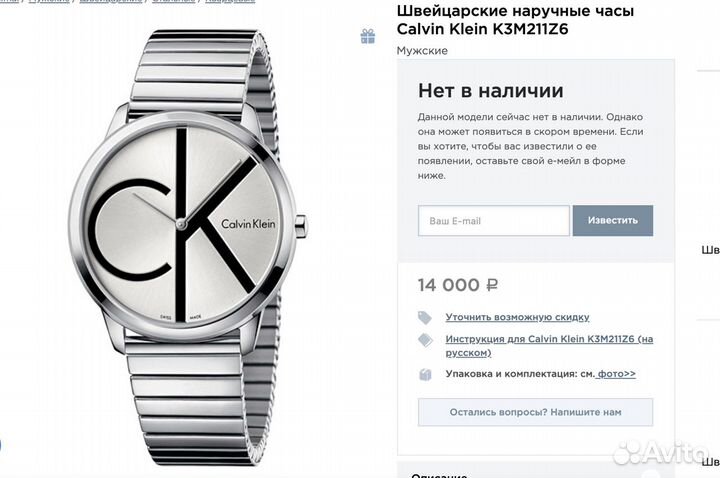Open the Уточнить возможную скидку link
Image resolution: width=720 pixels, height=478 pixels.
pyautogui.click(x=517, y=317)
